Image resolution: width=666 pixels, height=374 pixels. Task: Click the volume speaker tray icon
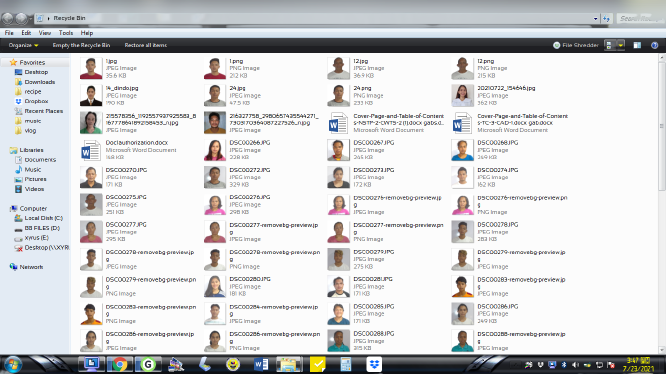[x=575, y=365]
